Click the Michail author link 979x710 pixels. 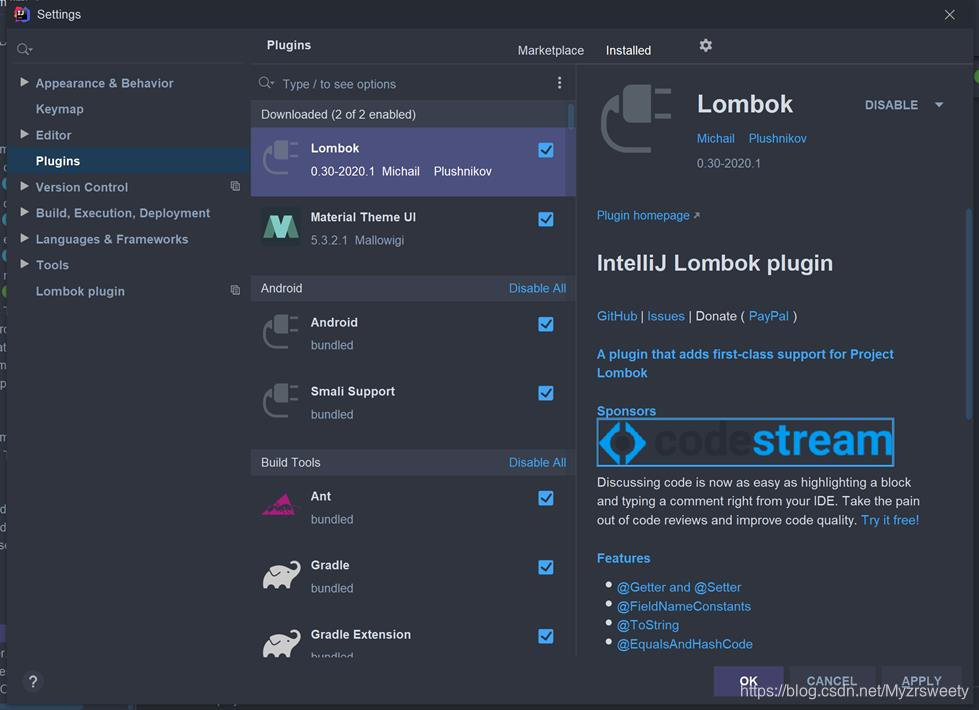[x=716, y=138]
